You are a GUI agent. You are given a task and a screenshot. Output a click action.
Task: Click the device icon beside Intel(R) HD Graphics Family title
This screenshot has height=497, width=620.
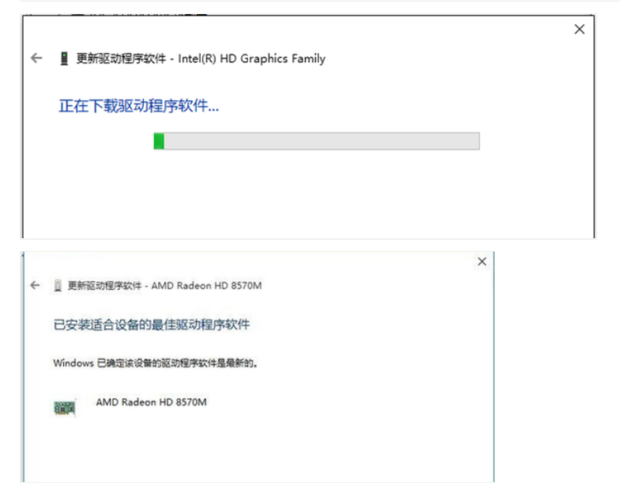click(x=64, y=59)
